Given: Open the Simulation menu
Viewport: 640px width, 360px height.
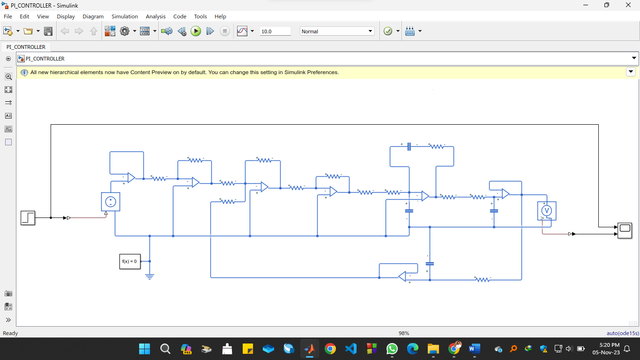Looking at the screenshot, I should pos(124,16).
